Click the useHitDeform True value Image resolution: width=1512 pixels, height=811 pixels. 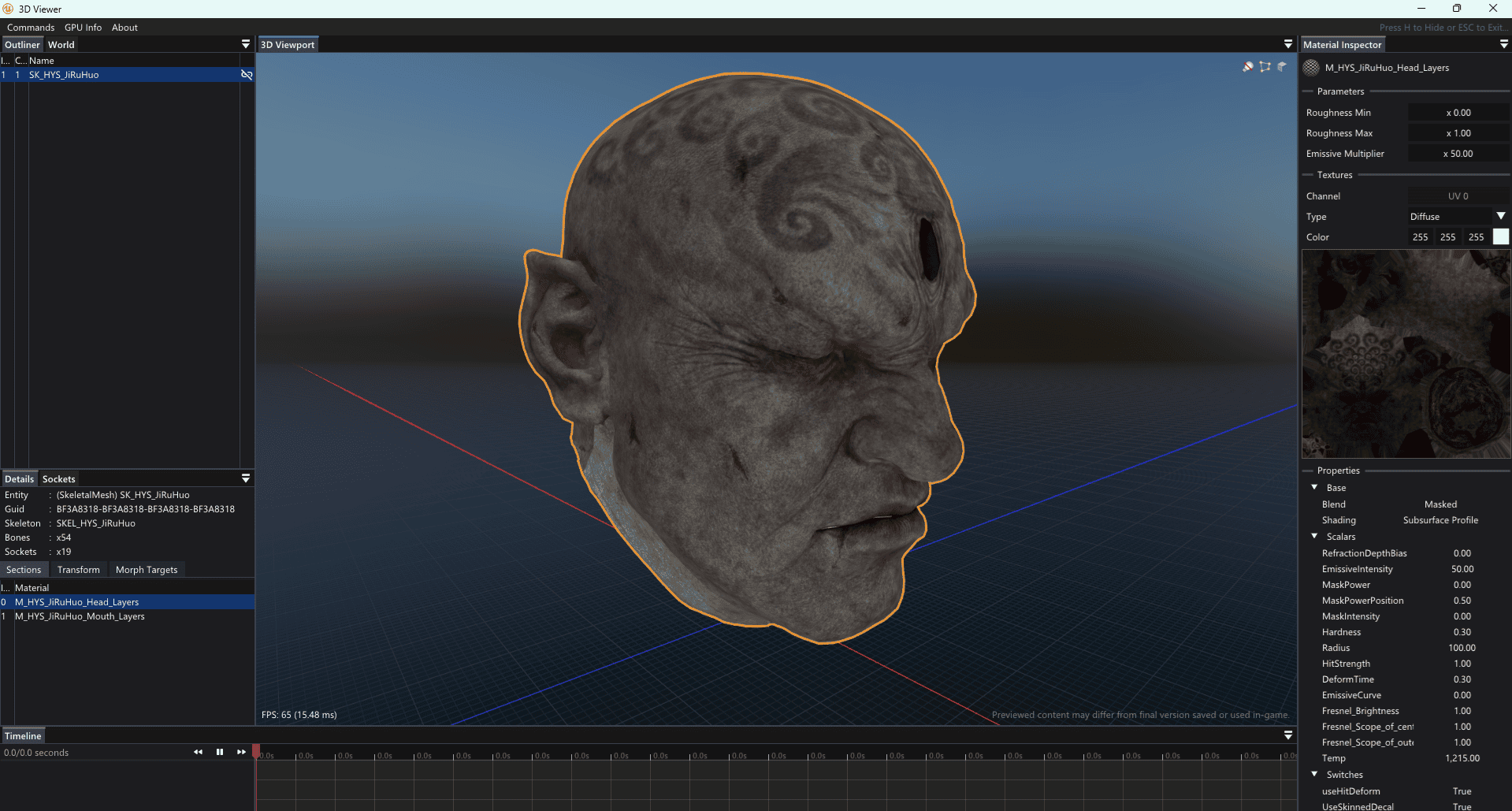point(1462,791)
